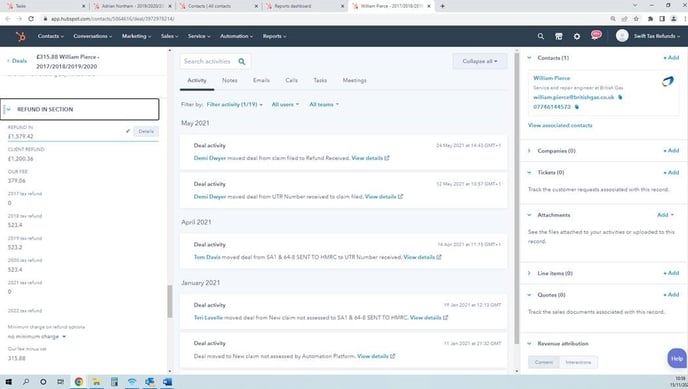Switch to the Emails tab
The height and width of the screenshot is (389, 688).
pyautogui.click(x=262, y=80)
